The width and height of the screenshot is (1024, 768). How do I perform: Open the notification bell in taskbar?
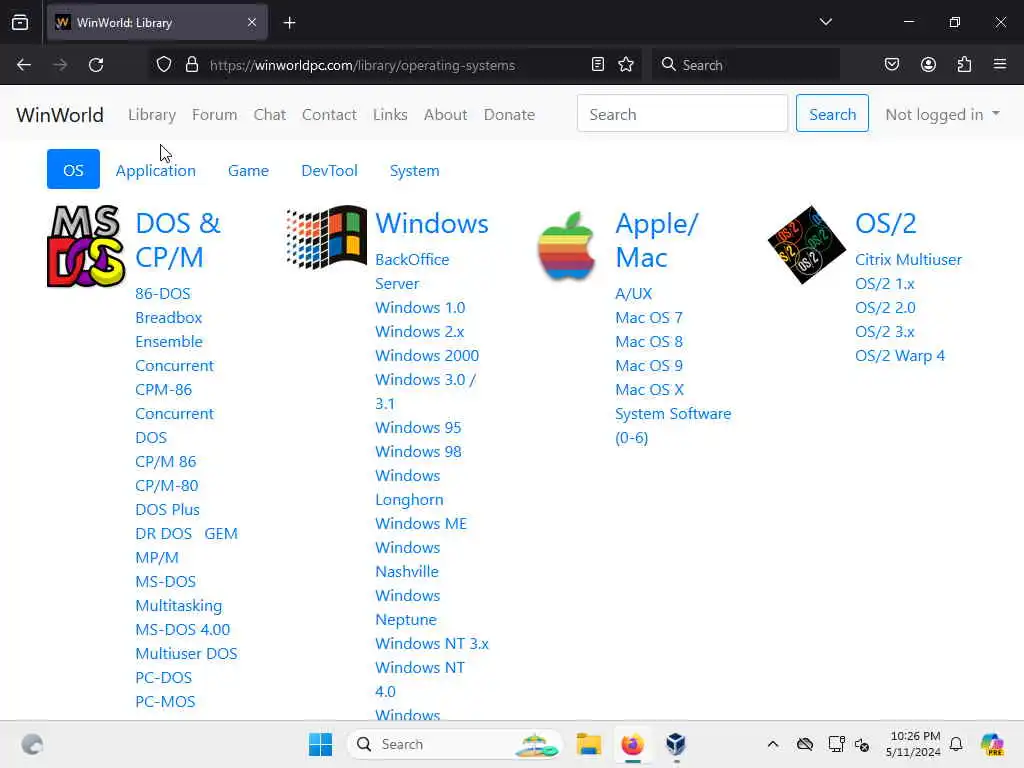(956, 744)
